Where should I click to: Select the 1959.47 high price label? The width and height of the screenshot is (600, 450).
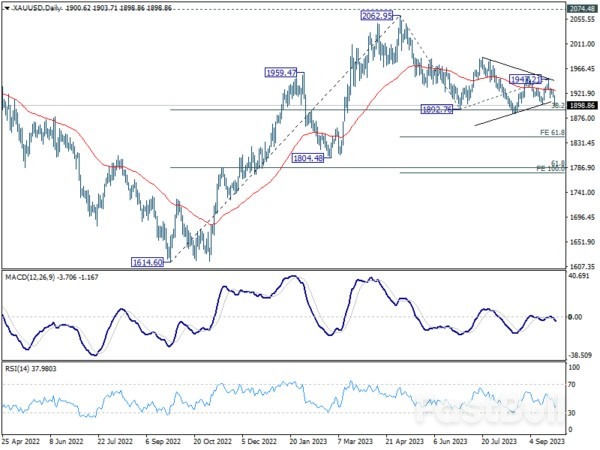pos(280,72)
